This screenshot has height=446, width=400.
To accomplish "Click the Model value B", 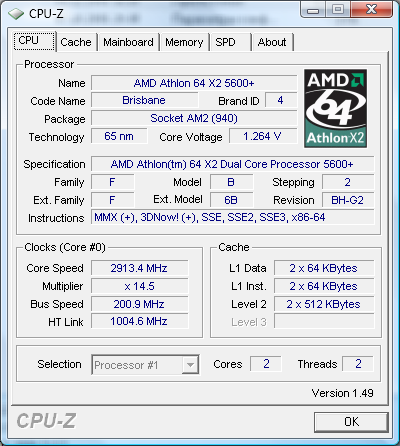I will pyautogui.click(x=231, y=182).
